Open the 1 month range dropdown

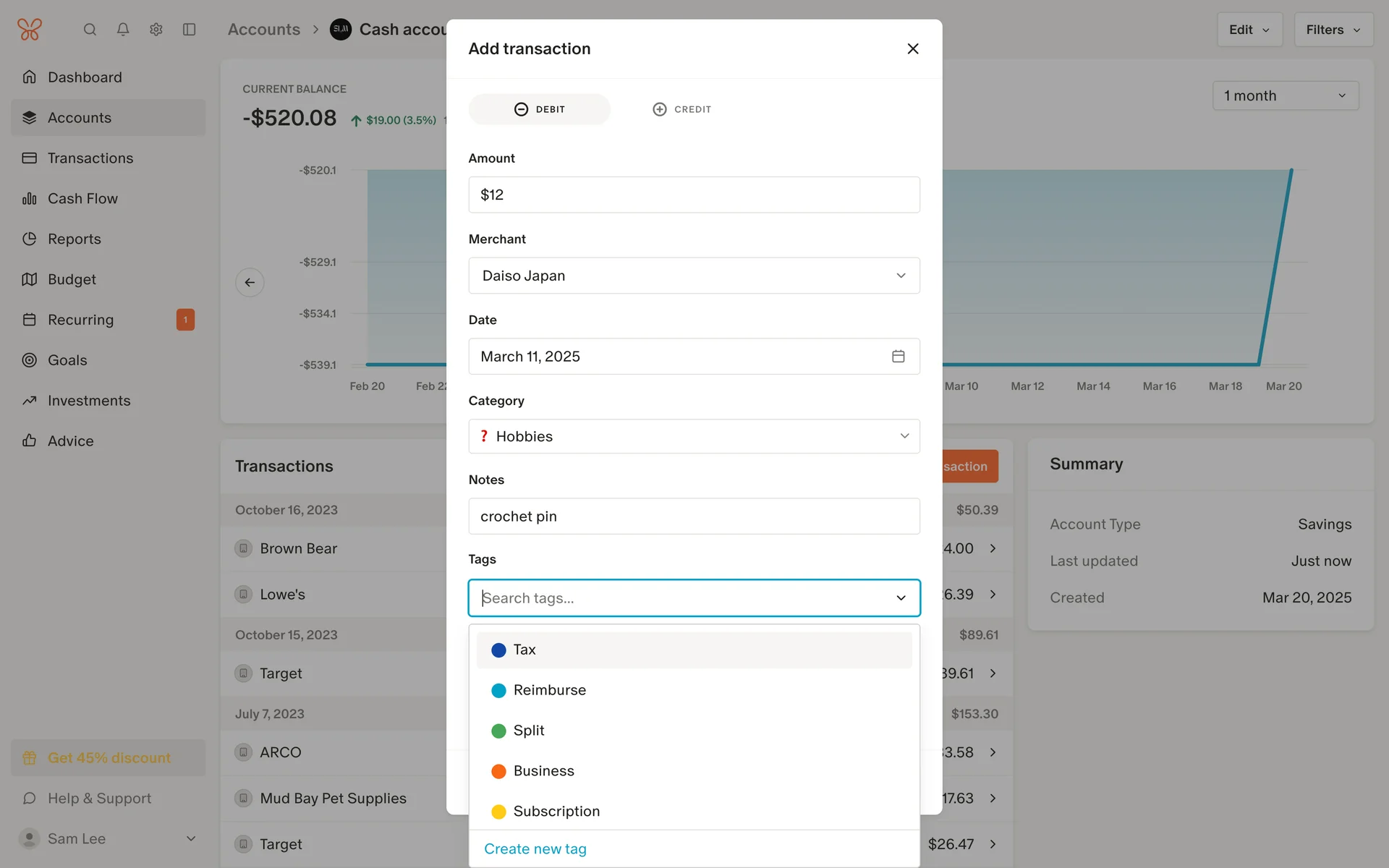click(x=1285, y=95)
